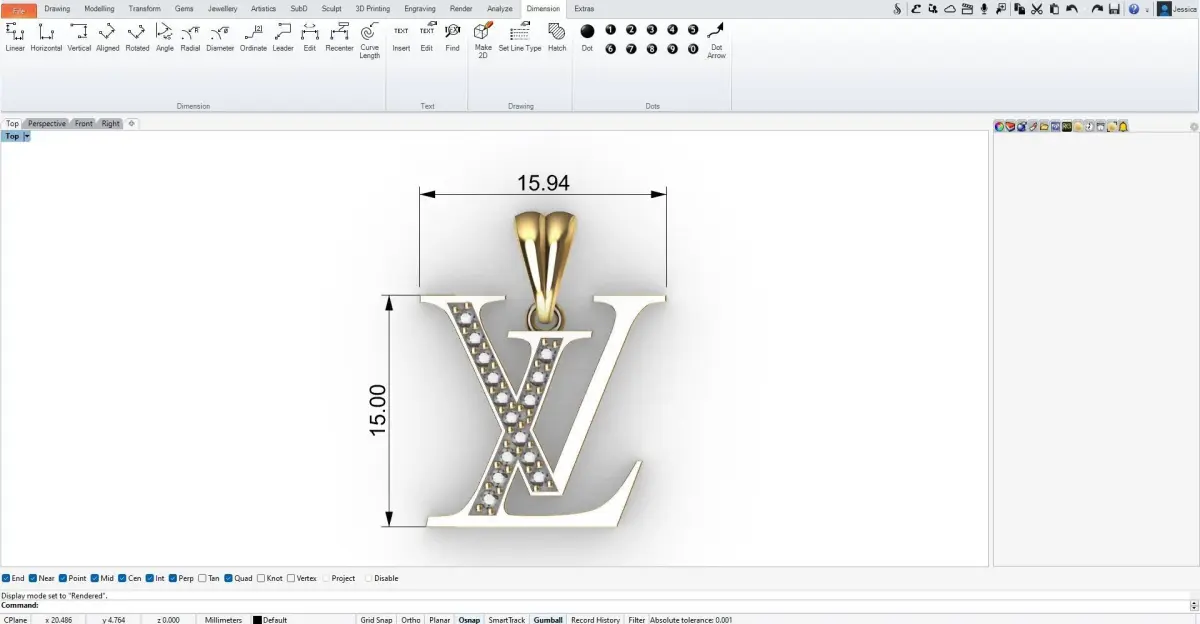
Task: Open the Help question mark icon
Action: (x=1133, y=9)
